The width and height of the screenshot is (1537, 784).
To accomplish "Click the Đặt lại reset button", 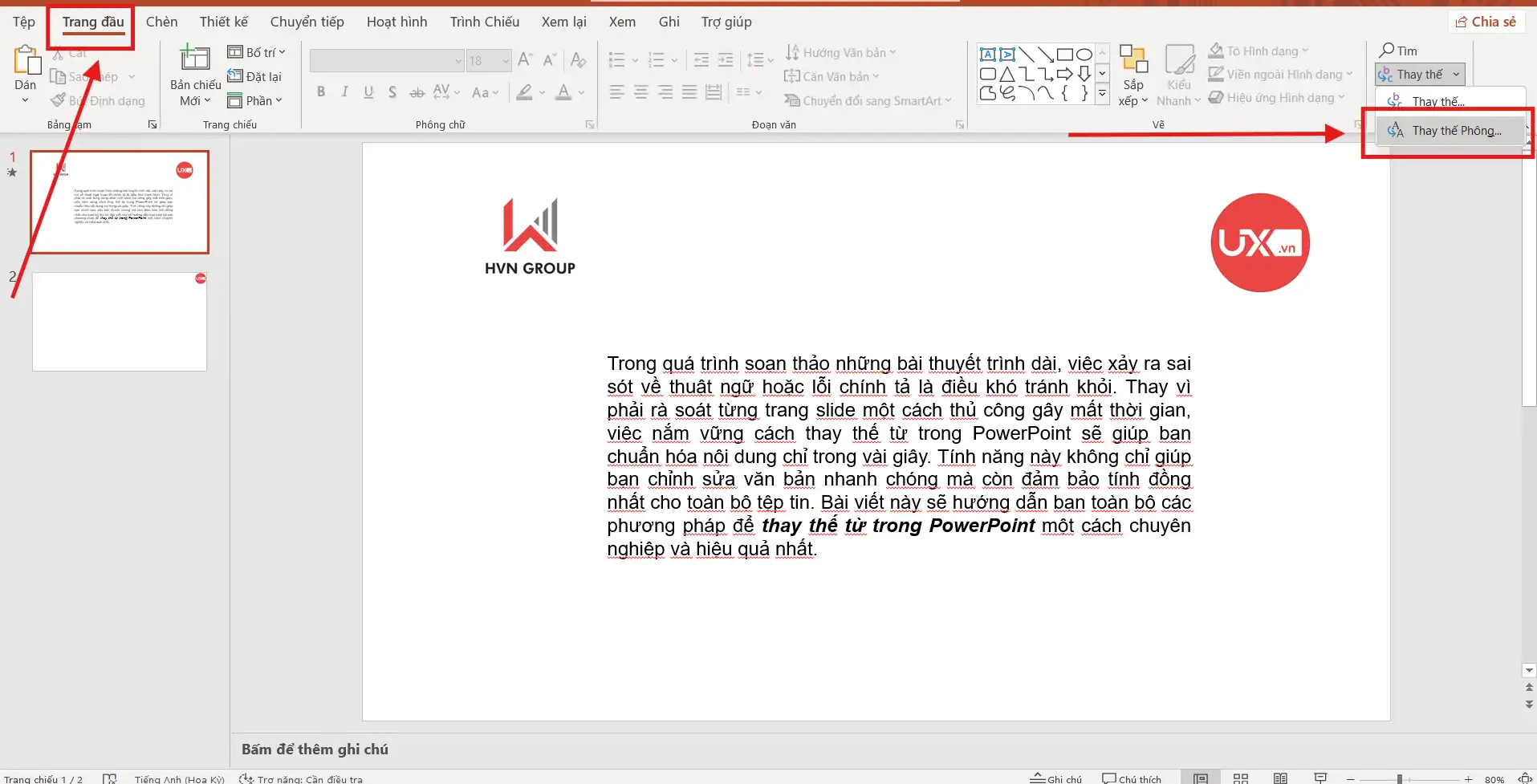I will 255,76.
